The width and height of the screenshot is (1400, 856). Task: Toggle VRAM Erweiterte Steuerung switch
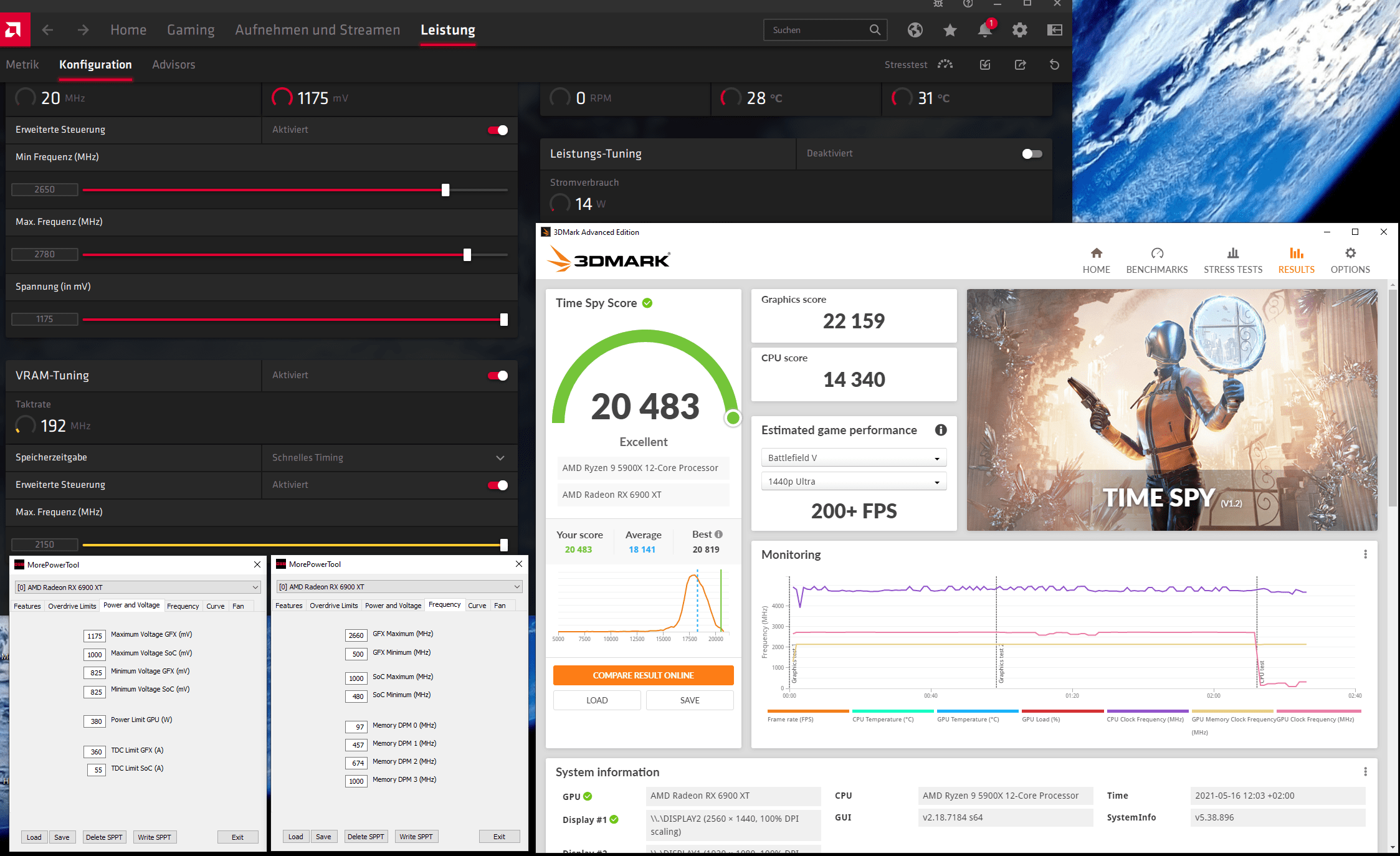pos(498,485)
